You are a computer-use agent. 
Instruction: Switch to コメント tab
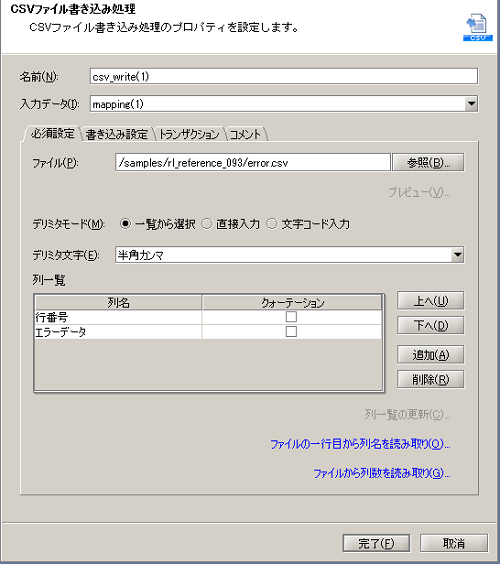pos(245,134)
